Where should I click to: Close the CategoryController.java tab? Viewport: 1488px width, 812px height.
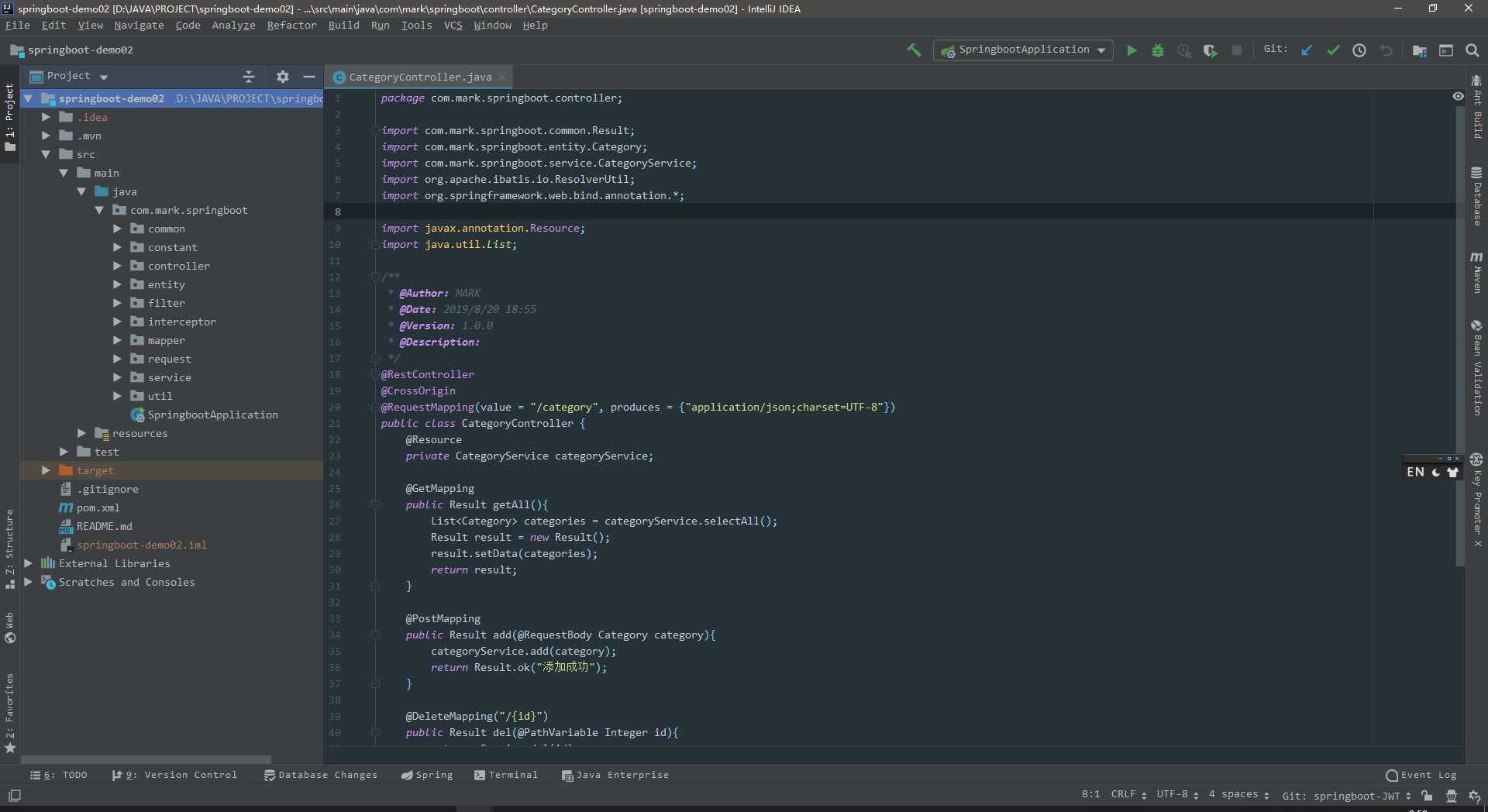[503, 76]
